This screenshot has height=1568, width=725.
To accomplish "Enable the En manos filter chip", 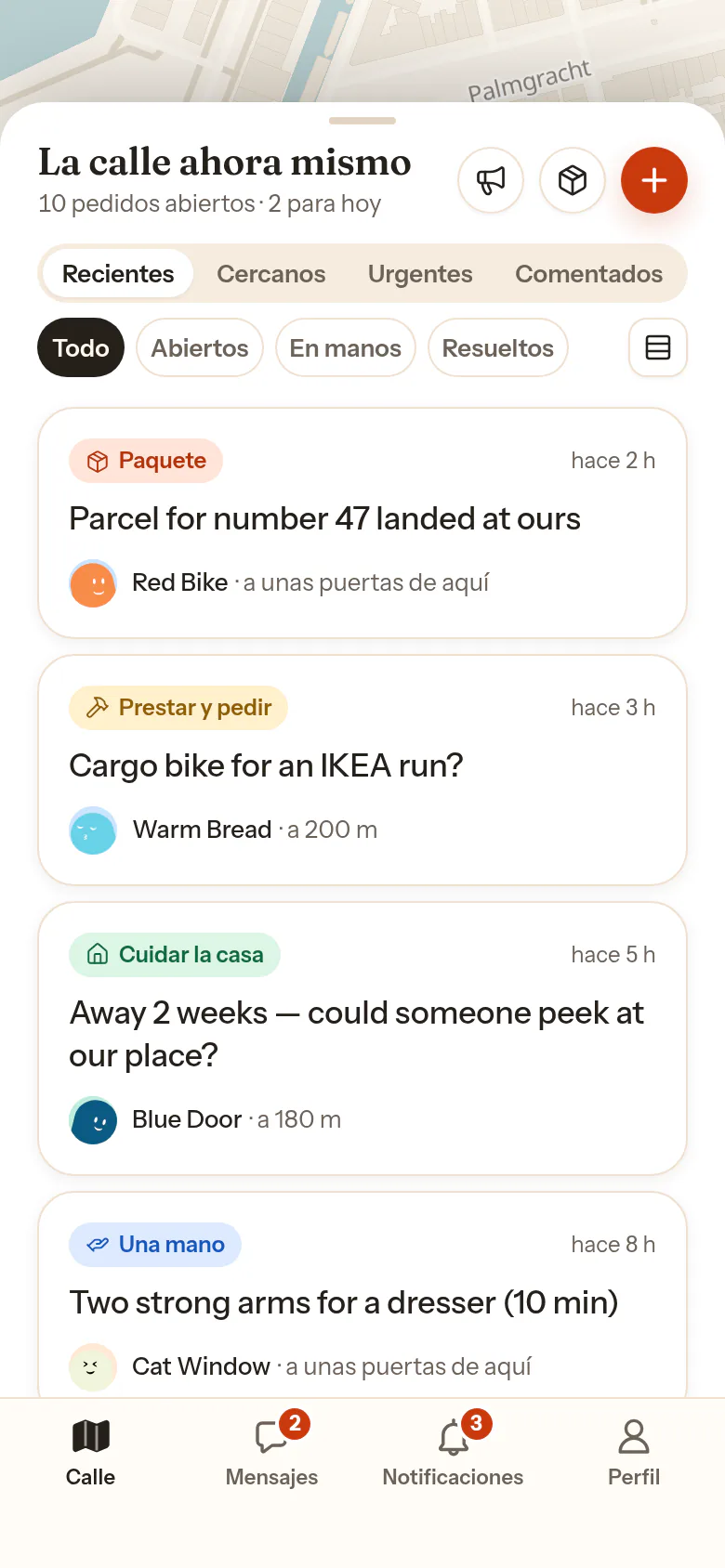I will pos(346,347).
